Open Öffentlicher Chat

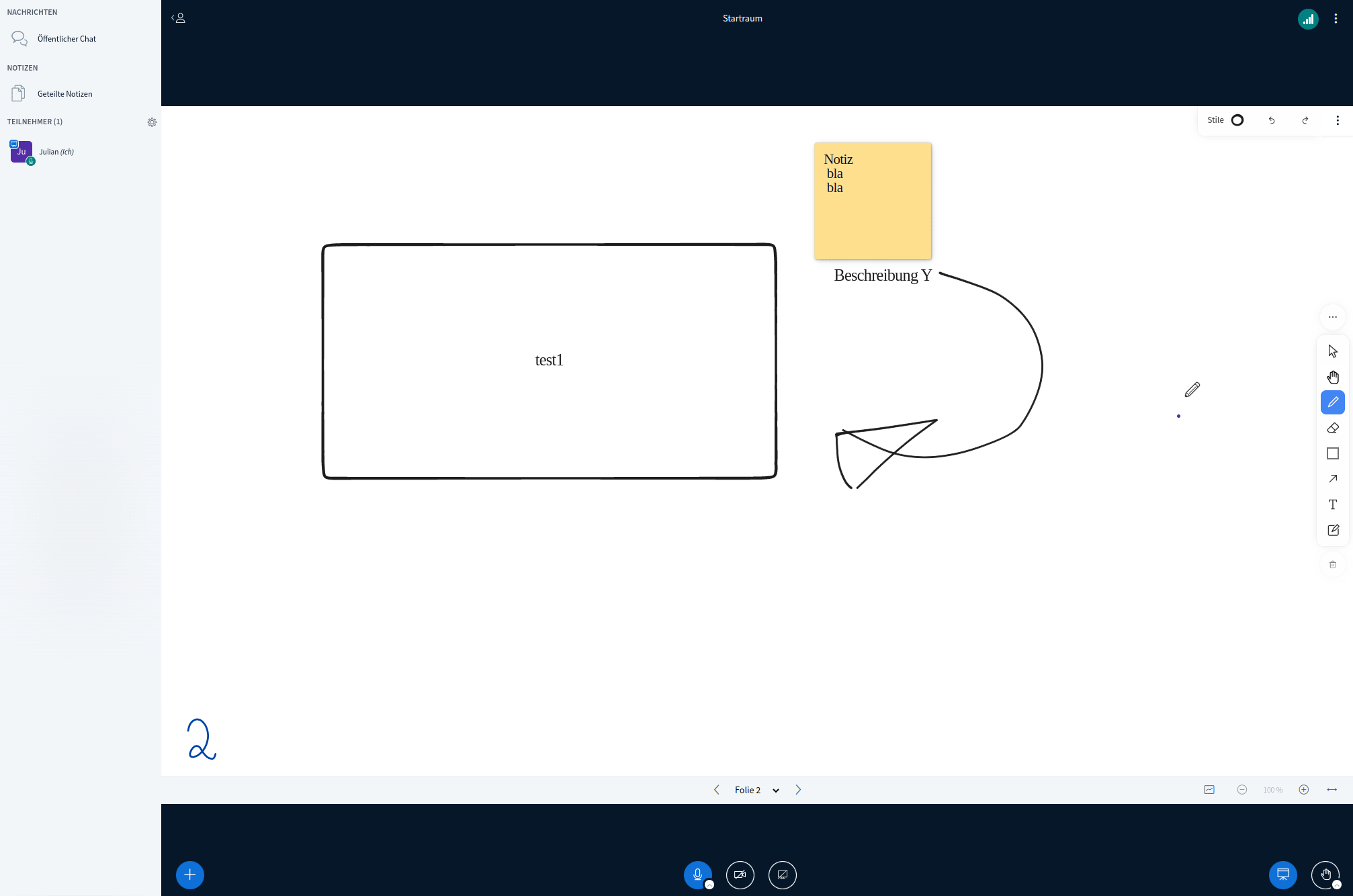click(67, 38)
